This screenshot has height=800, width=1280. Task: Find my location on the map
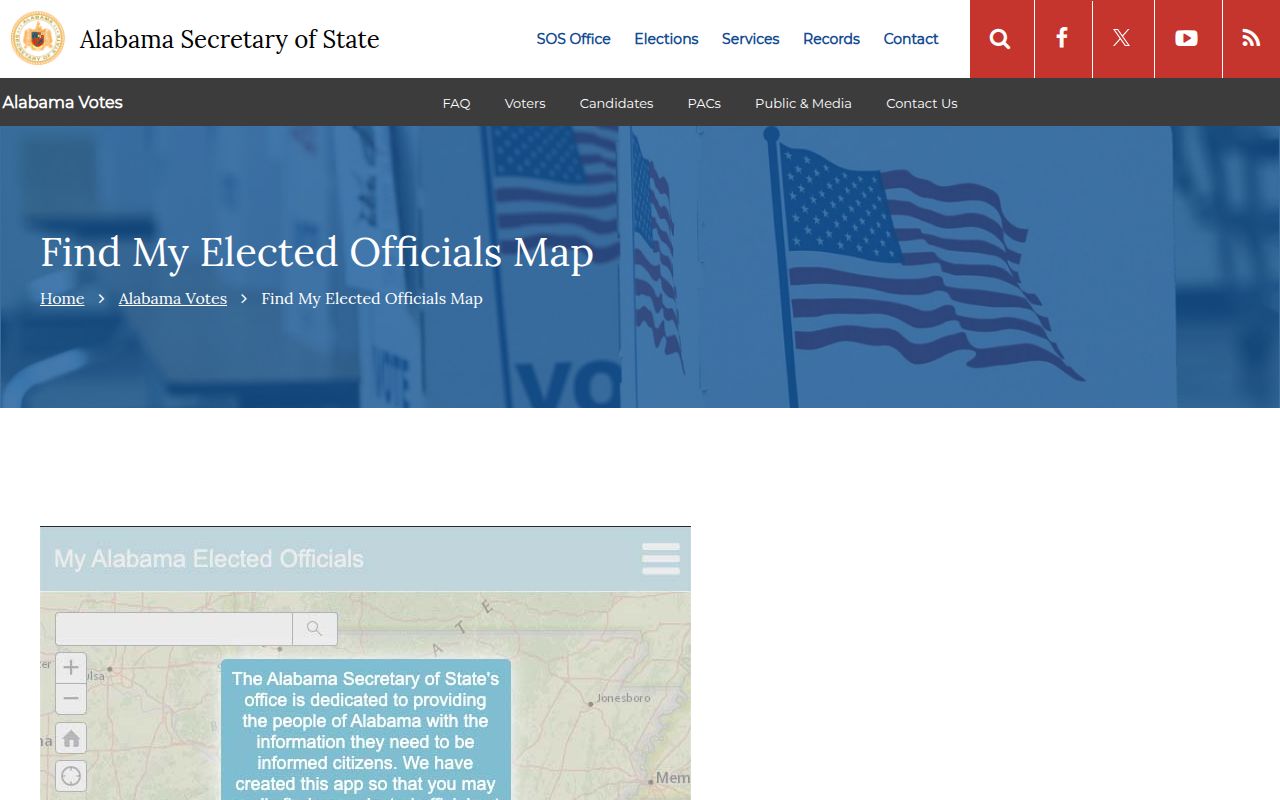(x=71, y=776)
